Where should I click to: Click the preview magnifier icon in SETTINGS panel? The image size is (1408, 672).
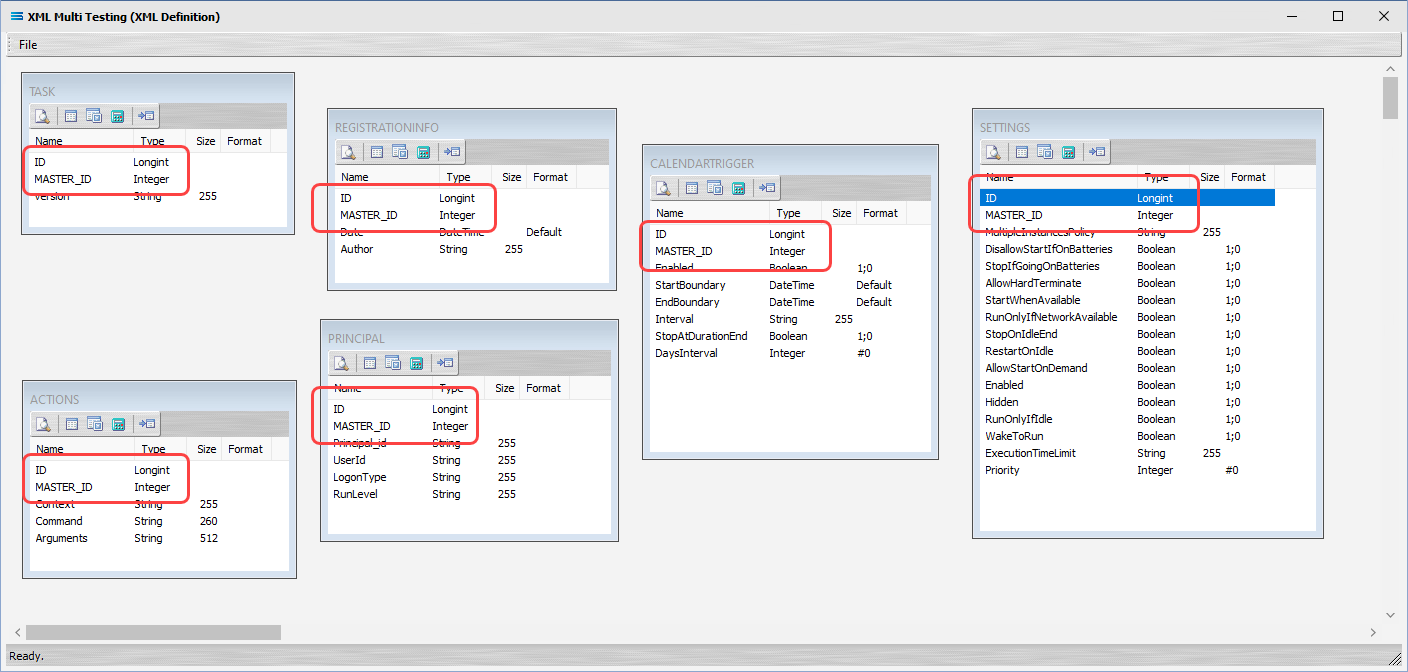click(994, 152)
